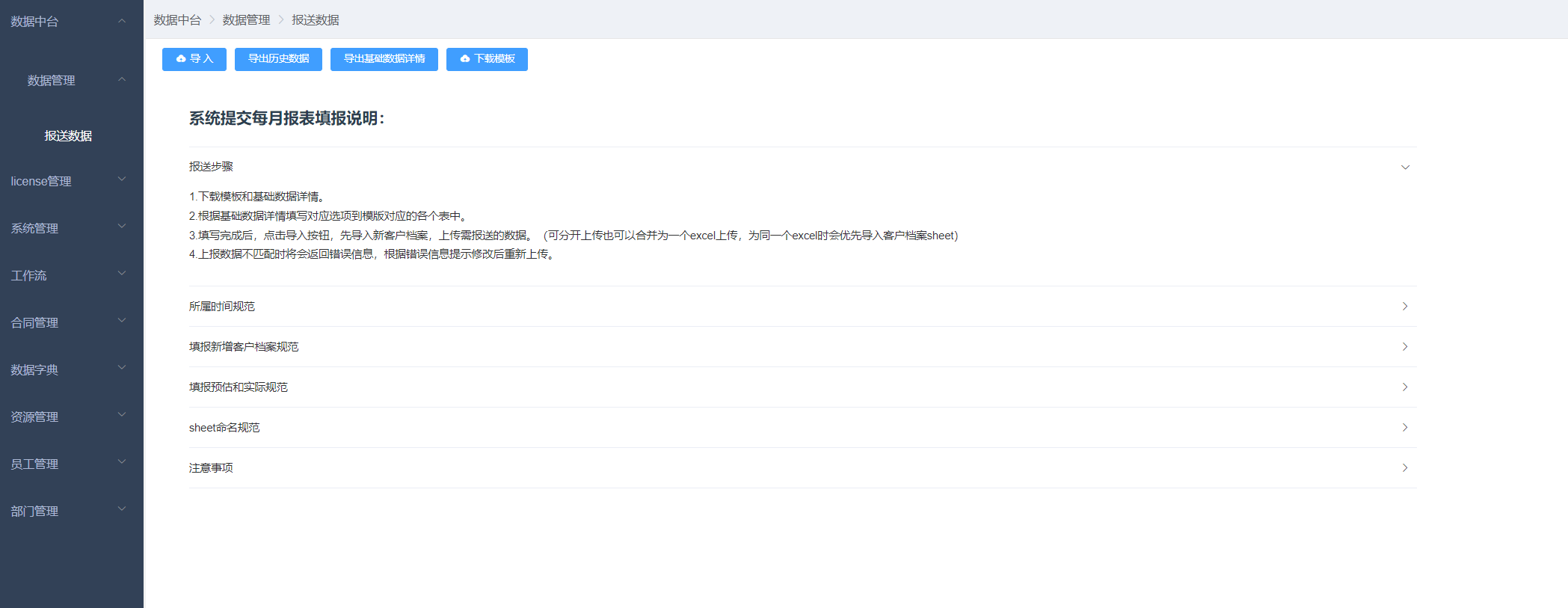The width and height of the screenshot is (1568, 608).
Task: Click chevron arrow beside 系统管理
Action: point(122,226)
